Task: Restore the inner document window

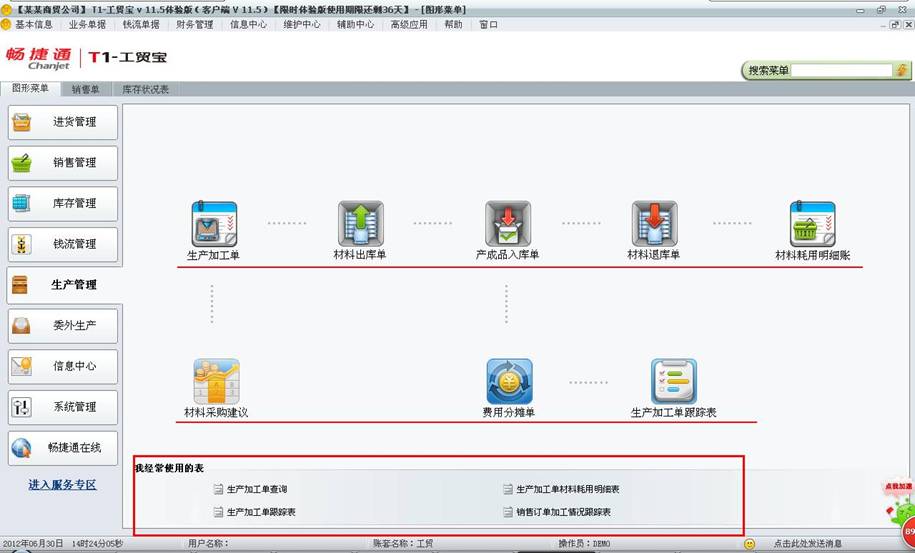Action: (895, 24)
